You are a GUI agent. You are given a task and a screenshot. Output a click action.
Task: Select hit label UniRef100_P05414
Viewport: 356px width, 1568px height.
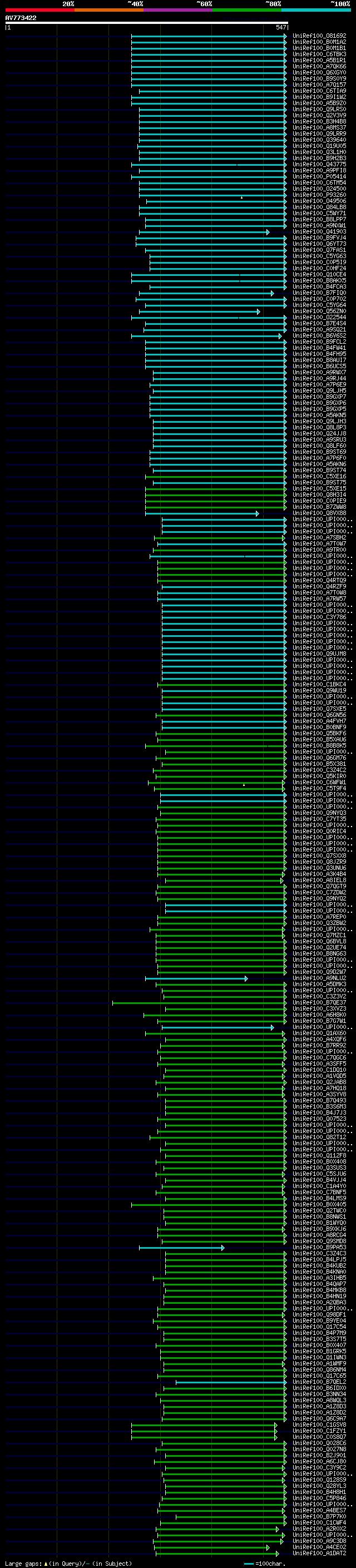coord(319,176)
